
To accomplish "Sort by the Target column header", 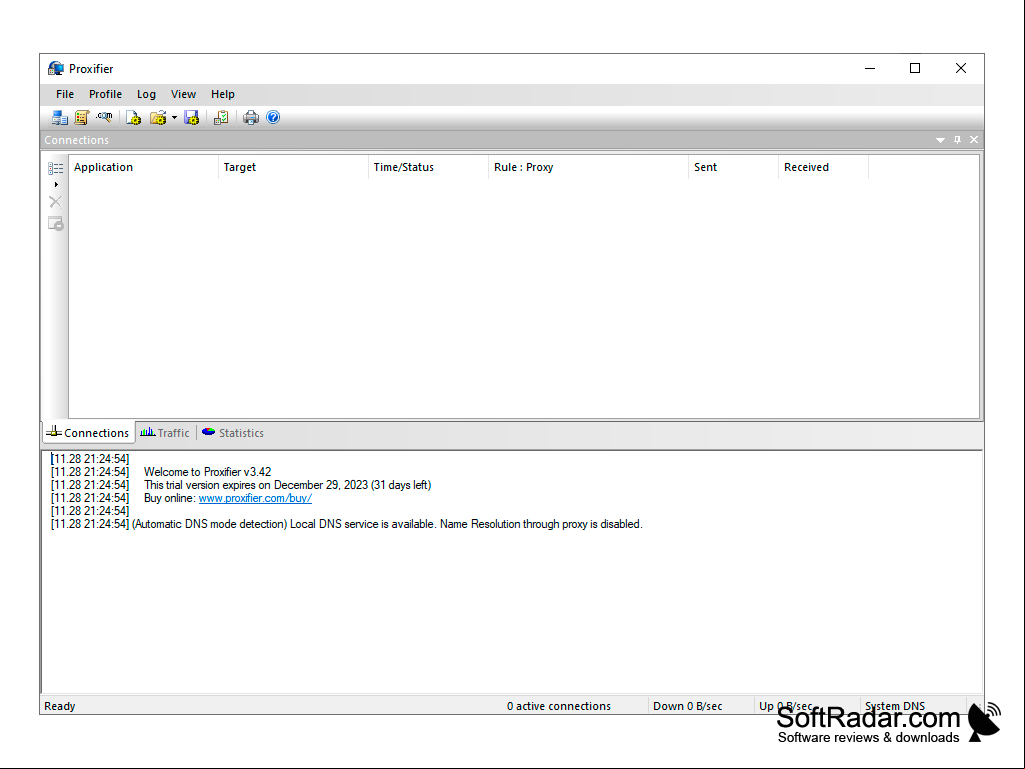I will coord(293,167).
